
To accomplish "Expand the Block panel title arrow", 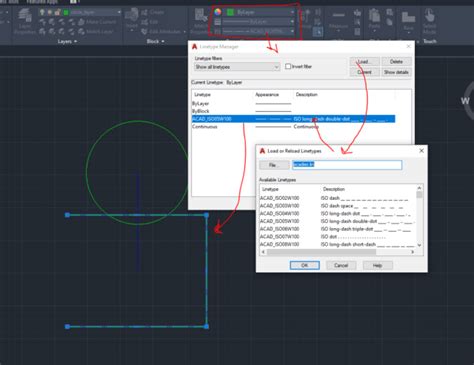I will click(x=163, y=41).
